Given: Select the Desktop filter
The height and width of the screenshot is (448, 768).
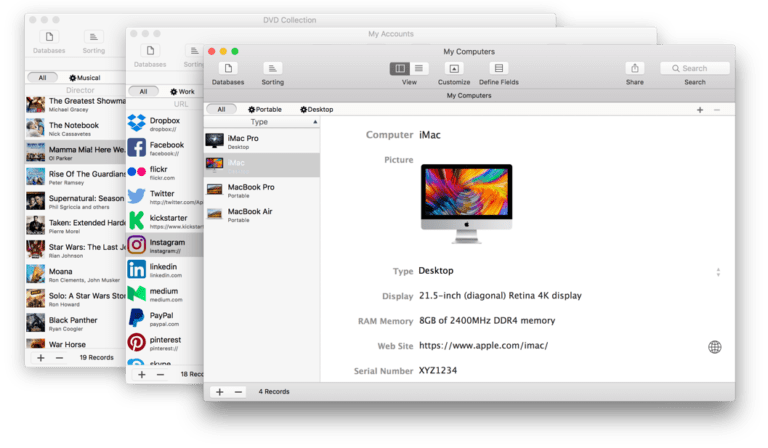Looking at the screenshot, I should (x=316, y=109).
